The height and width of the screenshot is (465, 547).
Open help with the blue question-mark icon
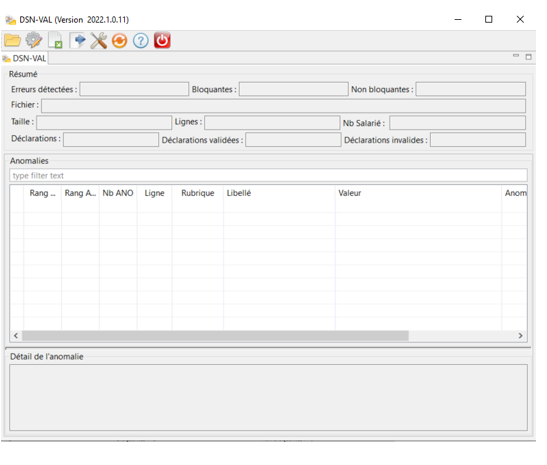click(141, 41)
